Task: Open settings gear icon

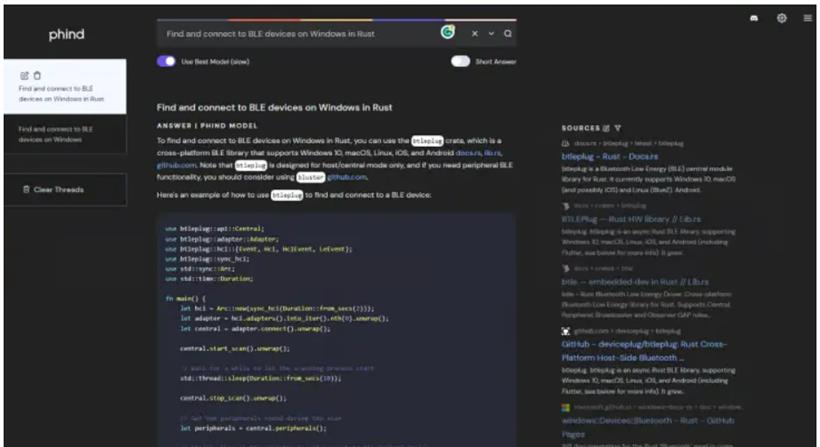Action: point(781,18)
